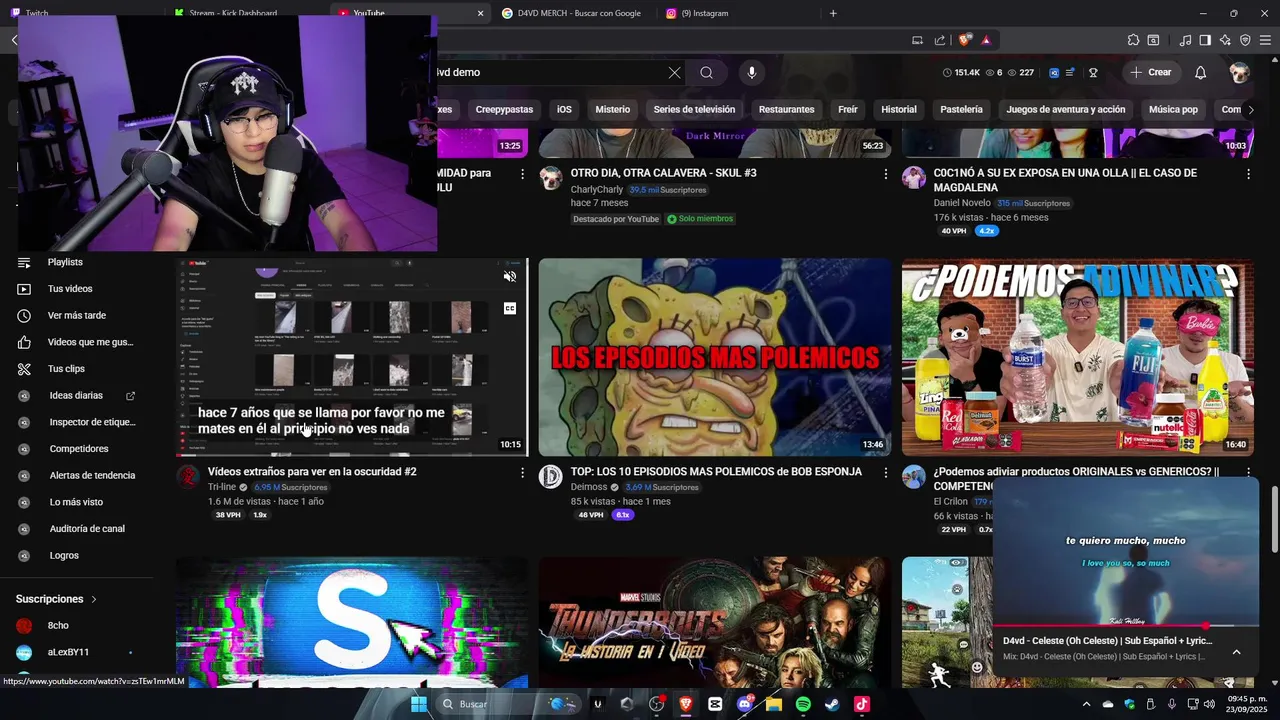The width and height of the screenshot is (1280, 720).
Task: Open the browser hamburger menu
Action: pyautogui.click(x=1265, y=40)
